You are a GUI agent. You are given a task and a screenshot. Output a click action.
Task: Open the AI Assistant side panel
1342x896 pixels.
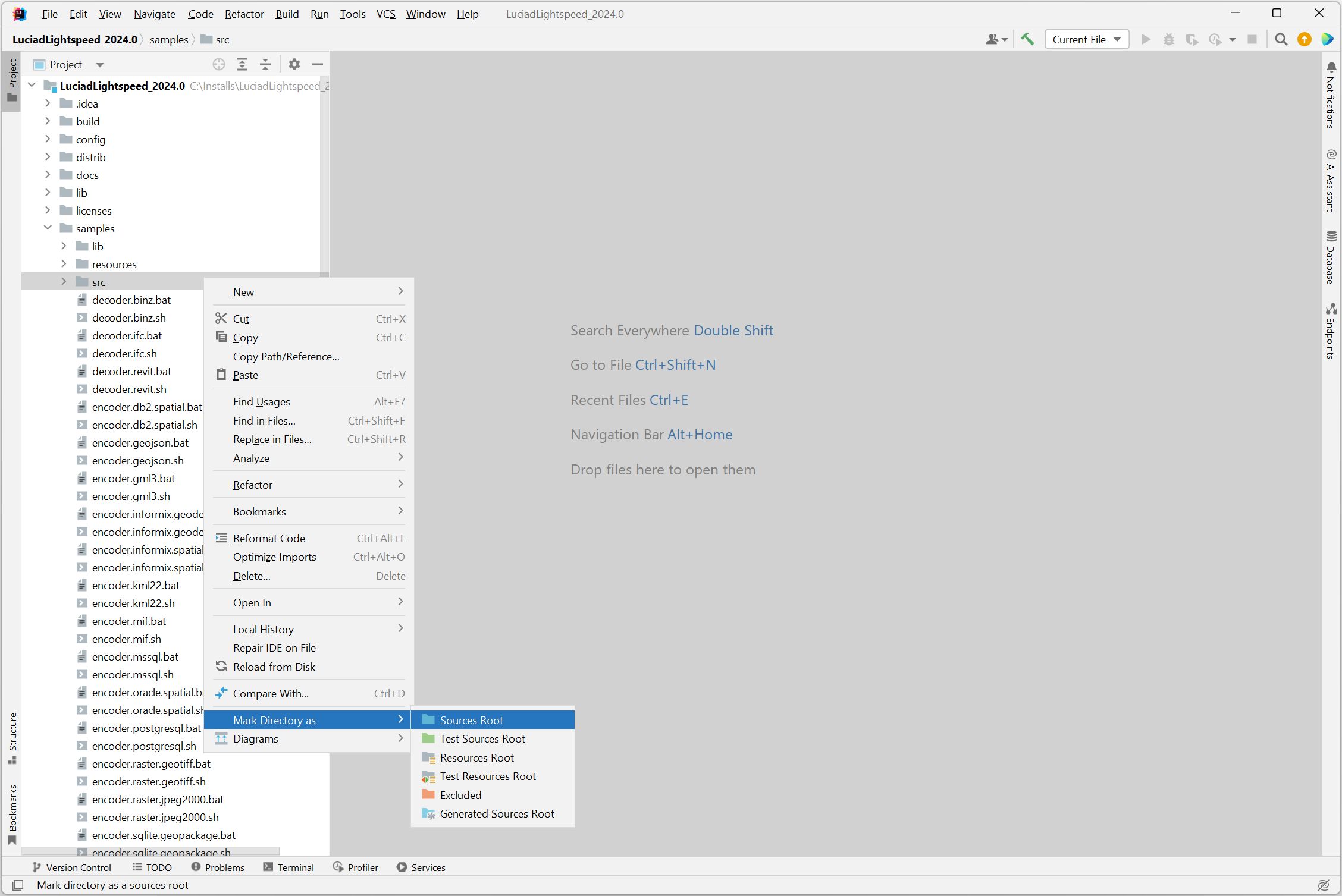pyautogui.click(x=1331, y=180)
